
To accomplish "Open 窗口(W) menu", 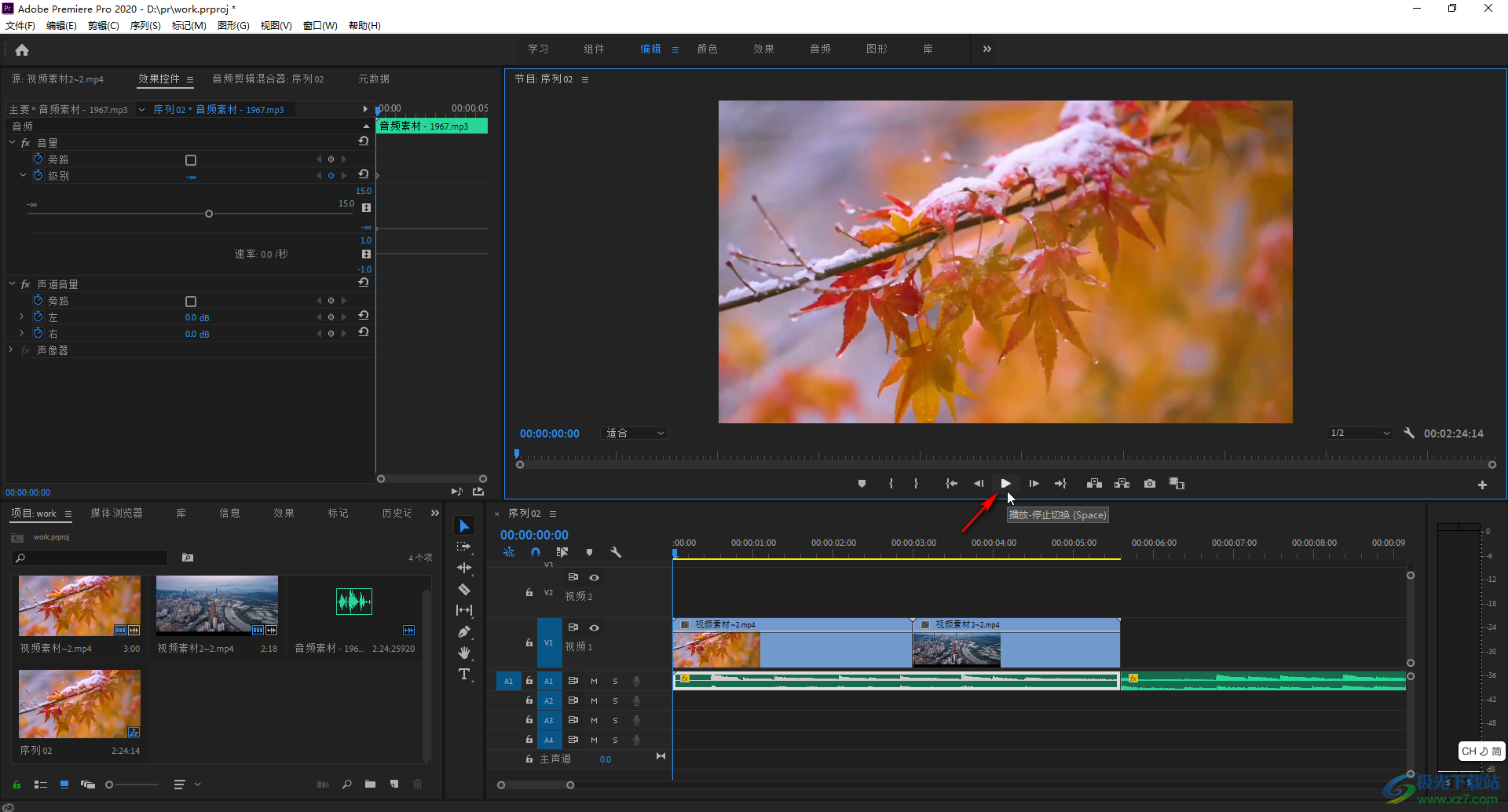I will click(320, 26).
